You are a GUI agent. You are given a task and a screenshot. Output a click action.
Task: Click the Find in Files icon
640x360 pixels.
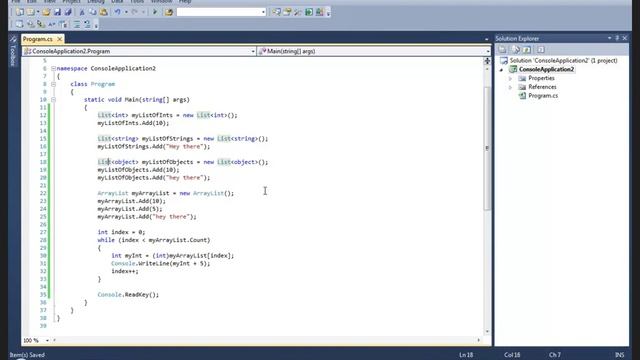point(169,12)
